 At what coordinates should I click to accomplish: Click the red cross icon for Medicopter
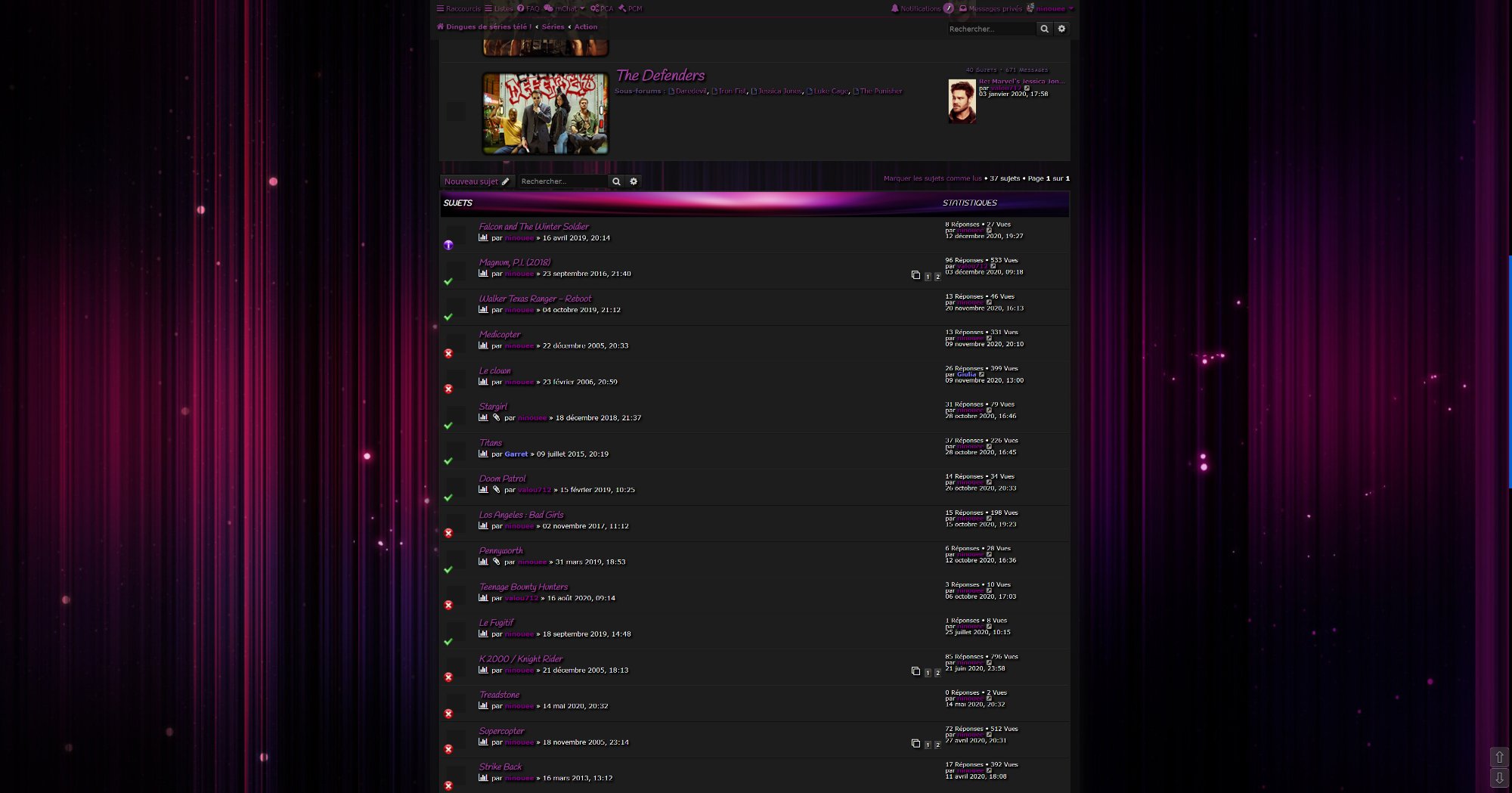[x=448, y=353]
